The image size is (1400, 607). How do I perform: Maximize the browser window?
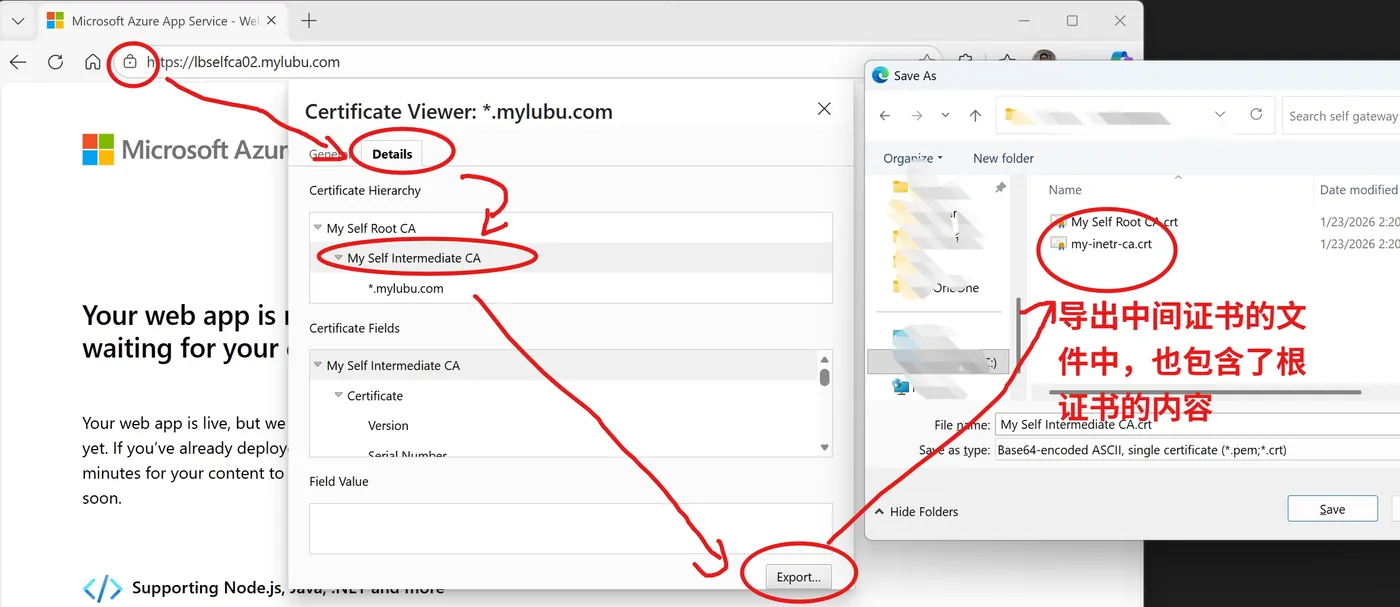click(1072, 20)
